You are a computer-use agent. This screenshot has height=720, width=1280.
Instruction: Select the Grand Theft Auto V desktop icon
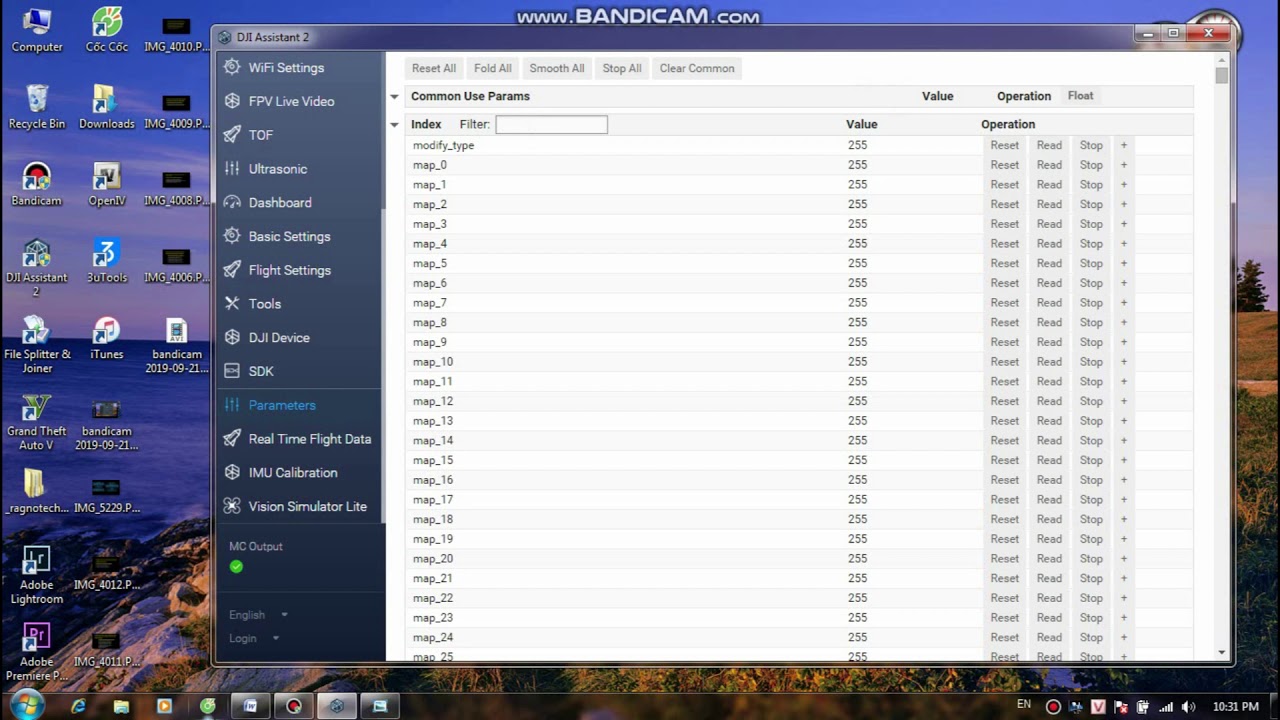click(x=37, y=422)
